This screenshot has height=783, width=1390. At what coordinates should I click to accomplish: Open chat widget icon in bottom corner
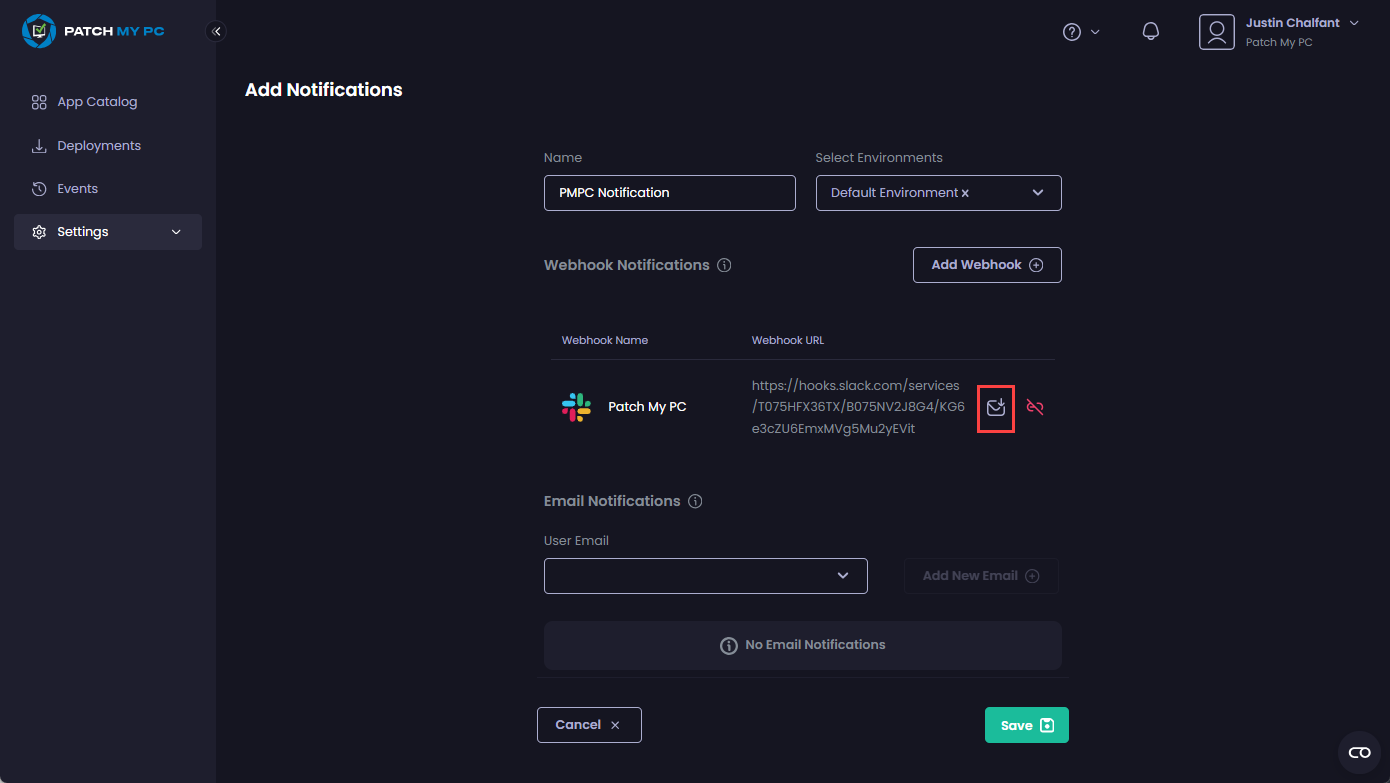pyautogui.click(x=1359, y=752)
